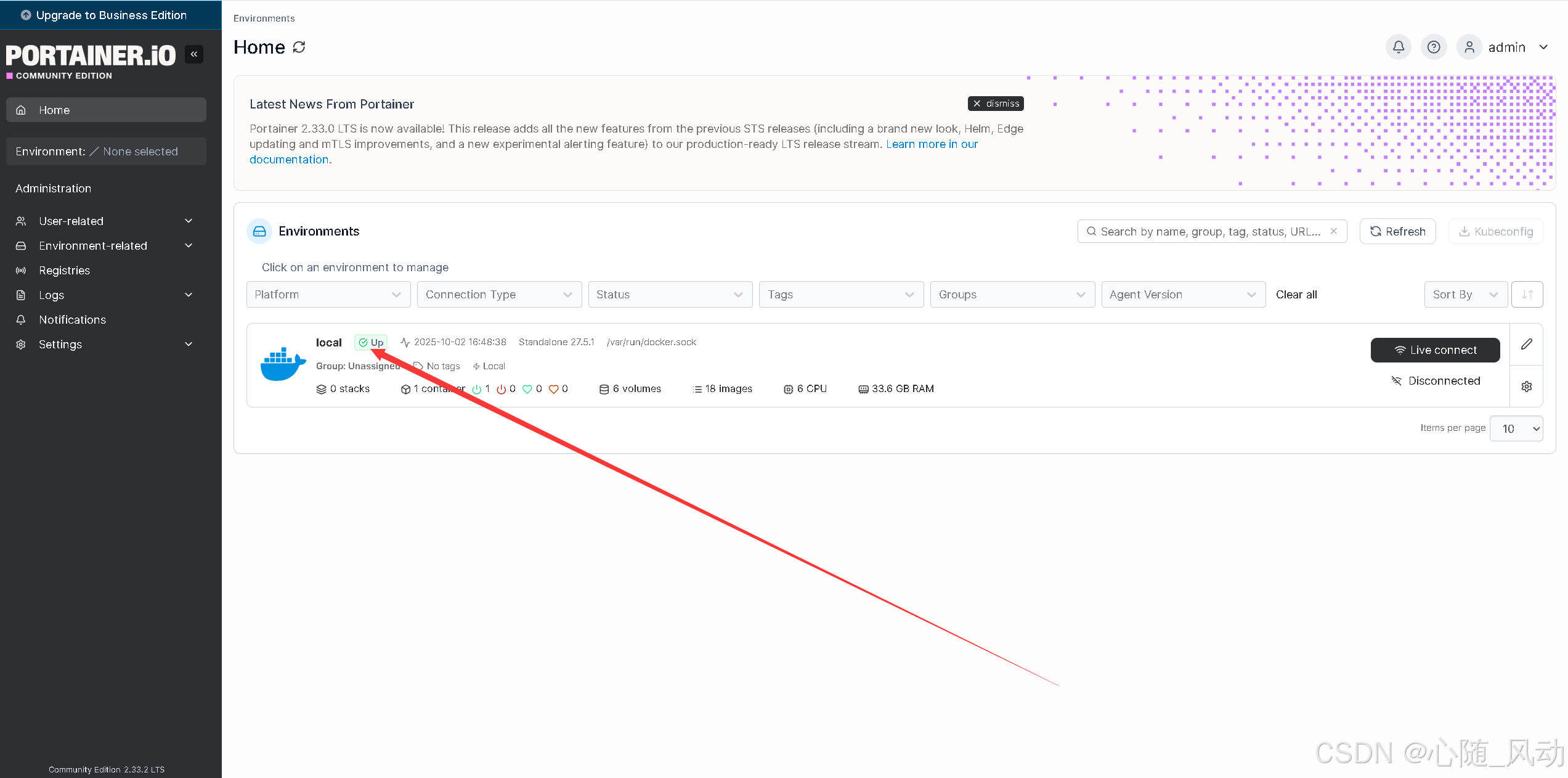Edit the local environment via pencil icon
This screenshot has height=778, width=1568.
coord(1527,344)
